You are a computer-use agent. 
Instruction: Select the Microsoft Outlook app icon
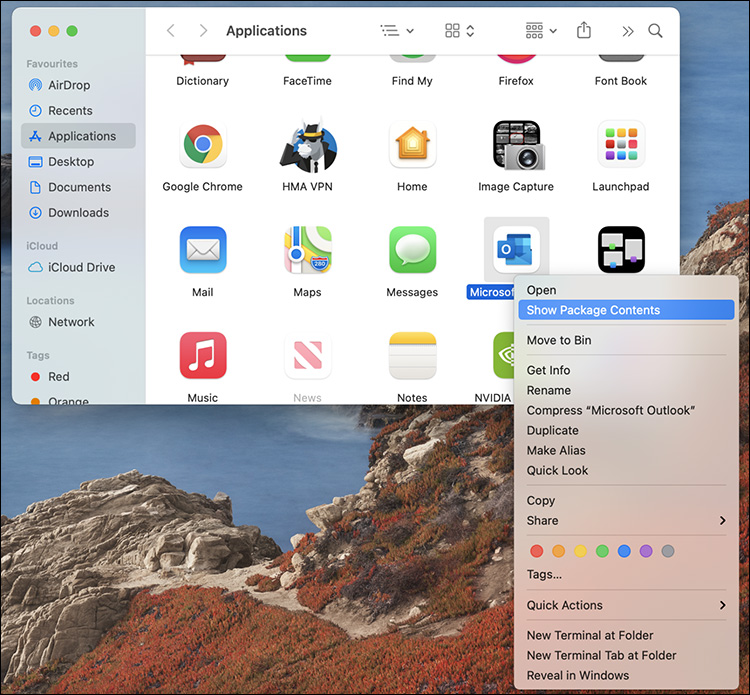[517, 250]
